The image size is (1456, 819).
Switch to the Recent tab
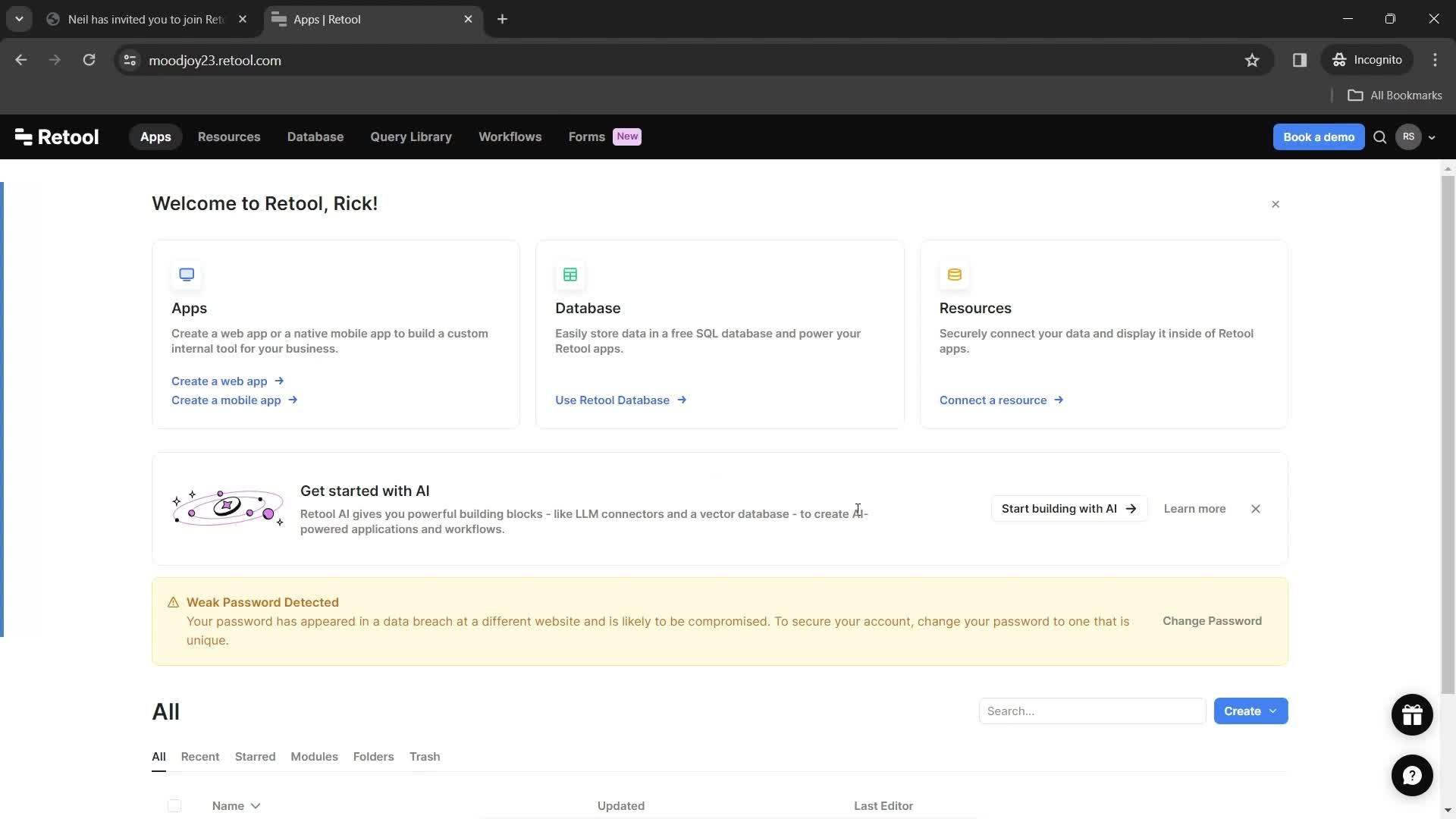200,757
